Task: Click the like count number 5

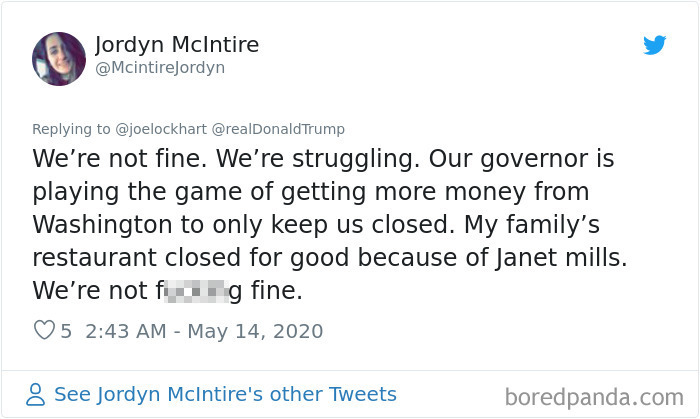Action: (66, 331)
